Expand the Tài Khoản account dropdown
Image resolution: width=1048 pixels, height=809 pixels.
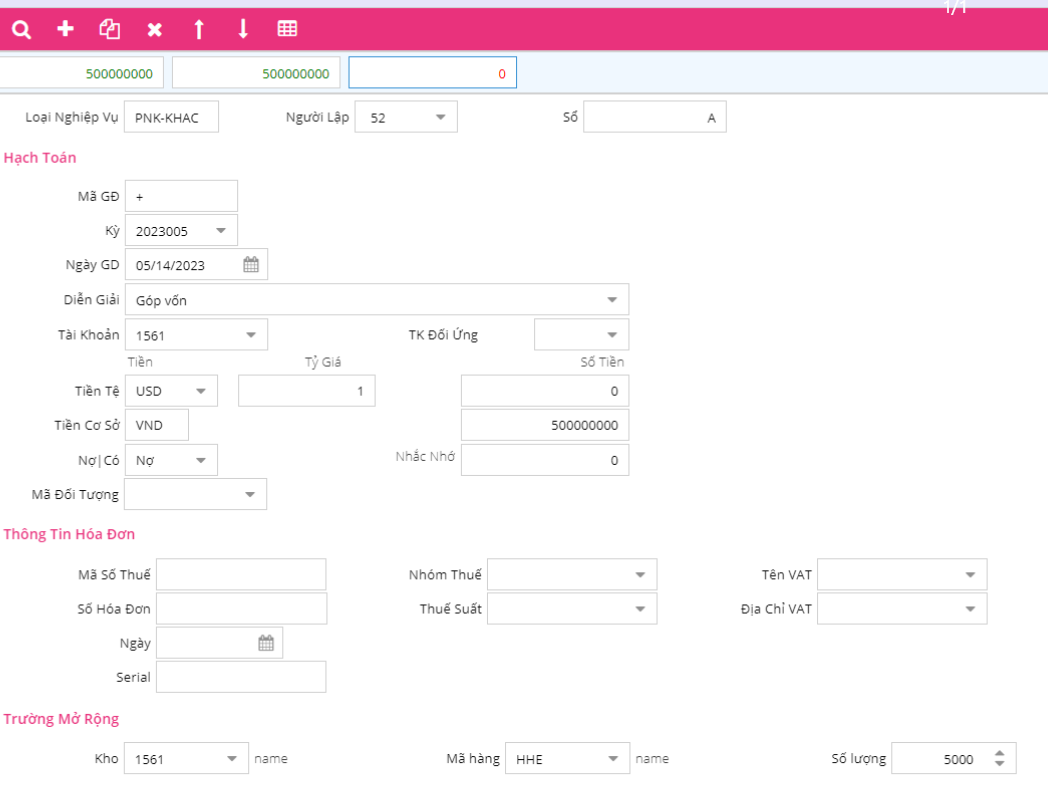tap(251, 335)
